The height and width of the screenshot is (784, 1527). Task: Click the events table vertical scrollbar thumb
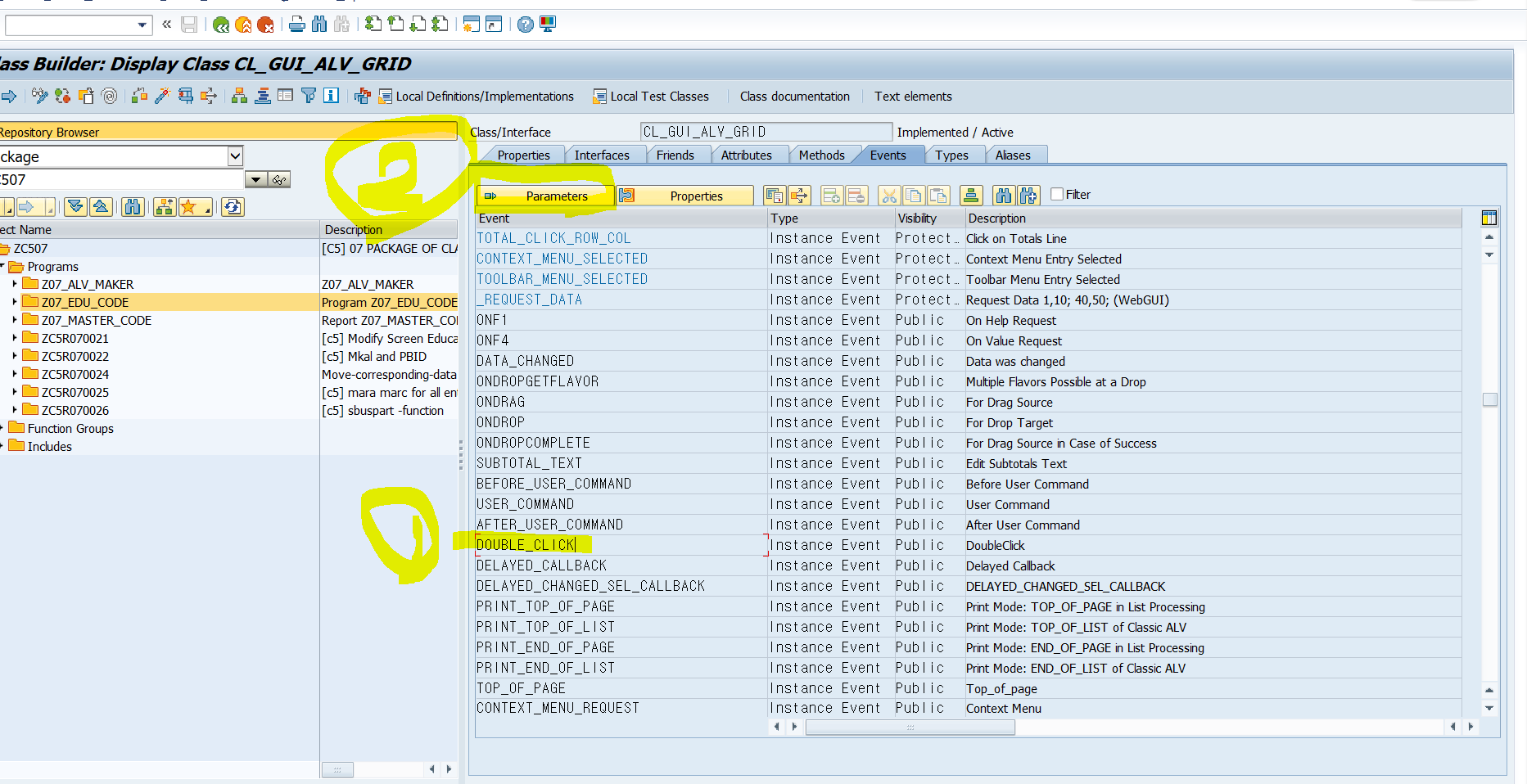pos(1490,399)
